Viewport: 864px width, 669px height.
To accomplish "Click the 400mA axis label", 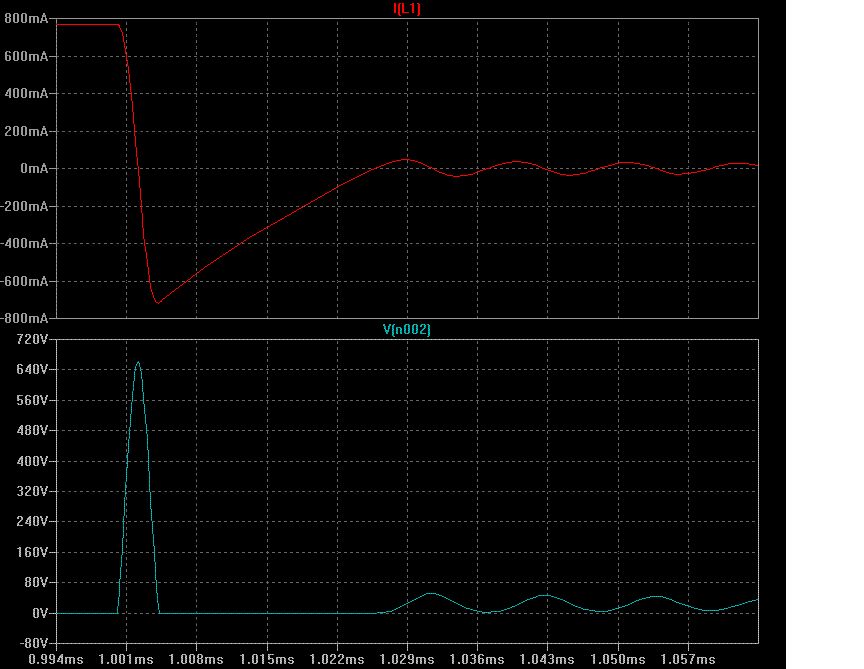I will (26, 94).
